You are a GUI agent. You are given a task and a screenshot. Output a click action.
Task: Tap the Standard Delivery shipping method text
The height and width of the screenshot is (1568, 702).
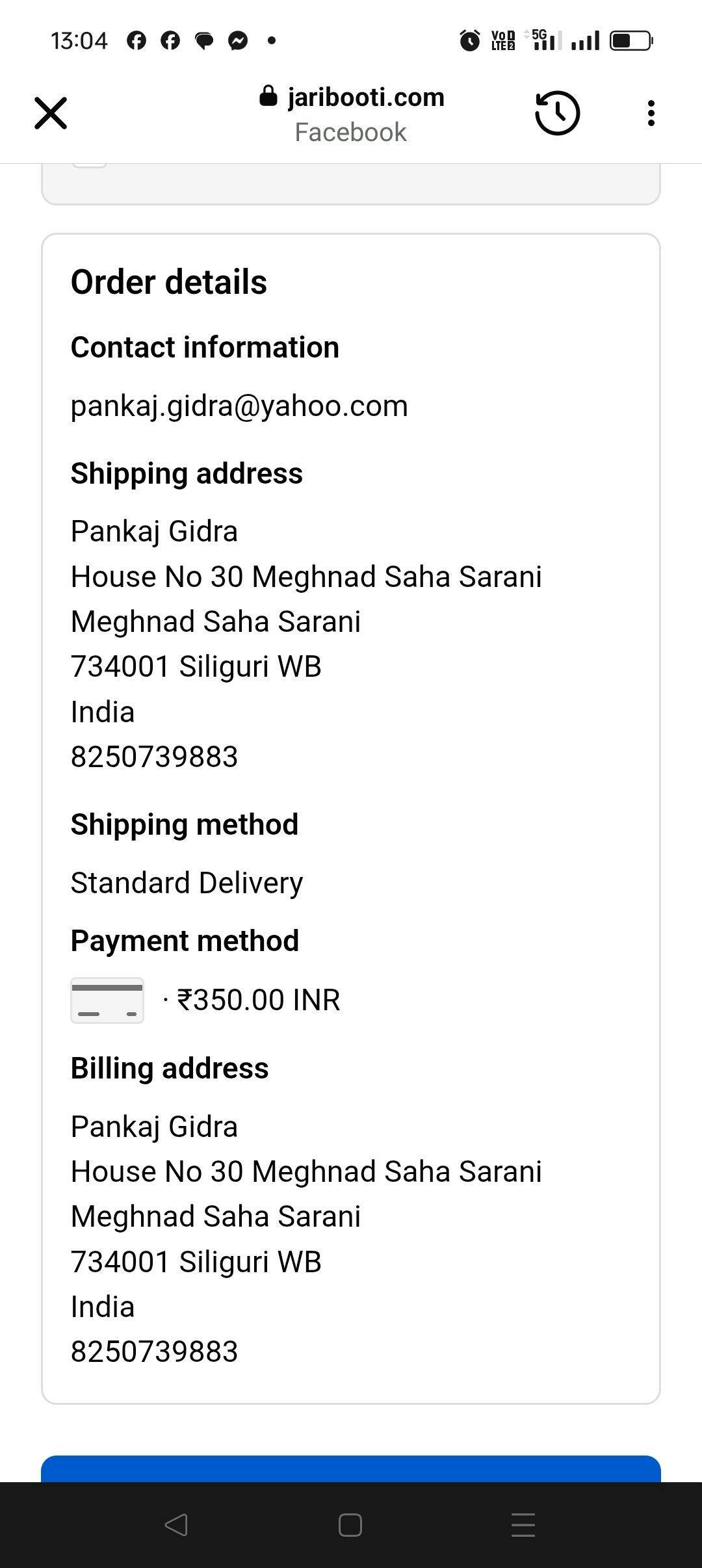tap(187, 883)
